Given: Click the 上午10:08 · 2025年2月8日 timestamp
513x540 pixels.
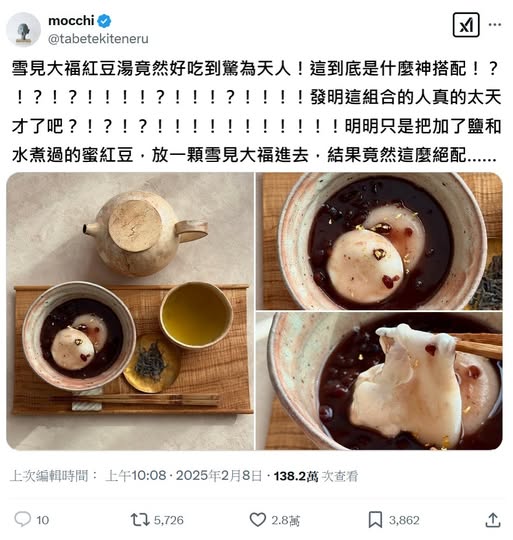Looking at the screenshot, I should (x=184, y=476).
